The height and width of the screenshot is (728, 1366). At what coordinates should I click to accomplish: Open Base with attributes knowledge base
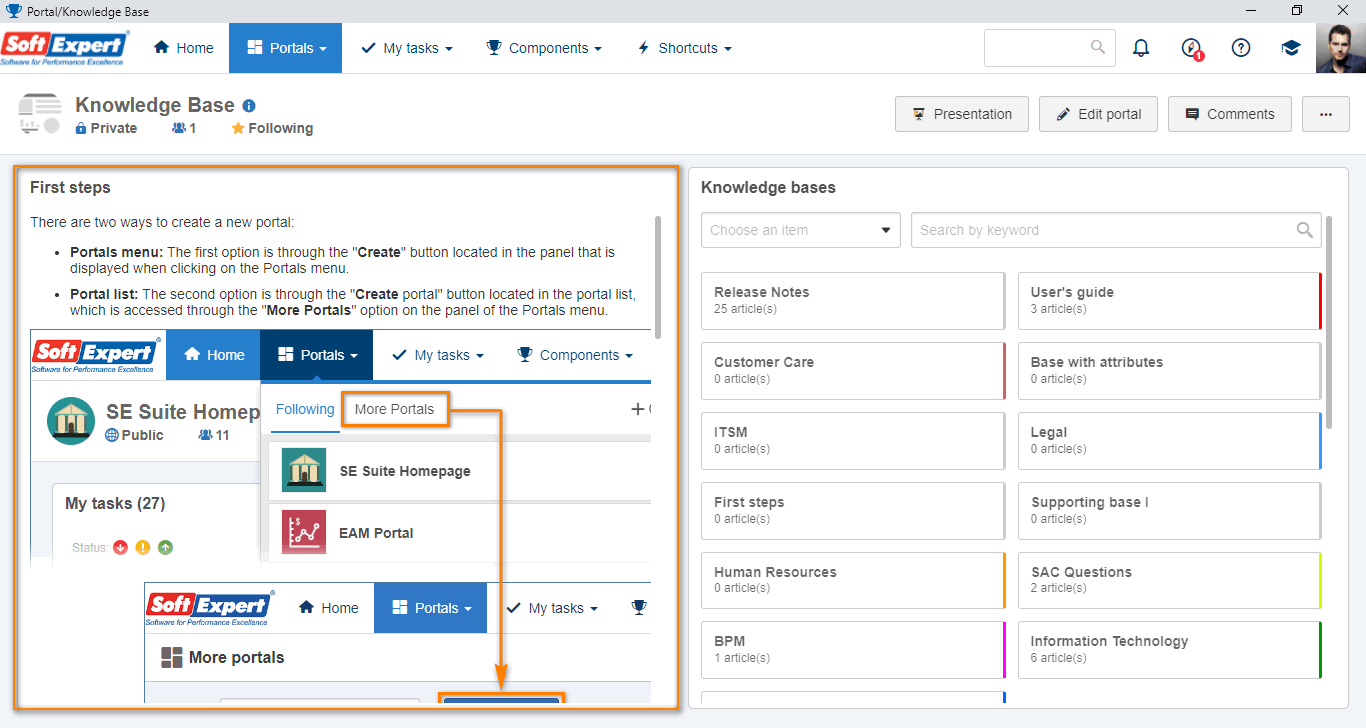tap(1170, 371)
